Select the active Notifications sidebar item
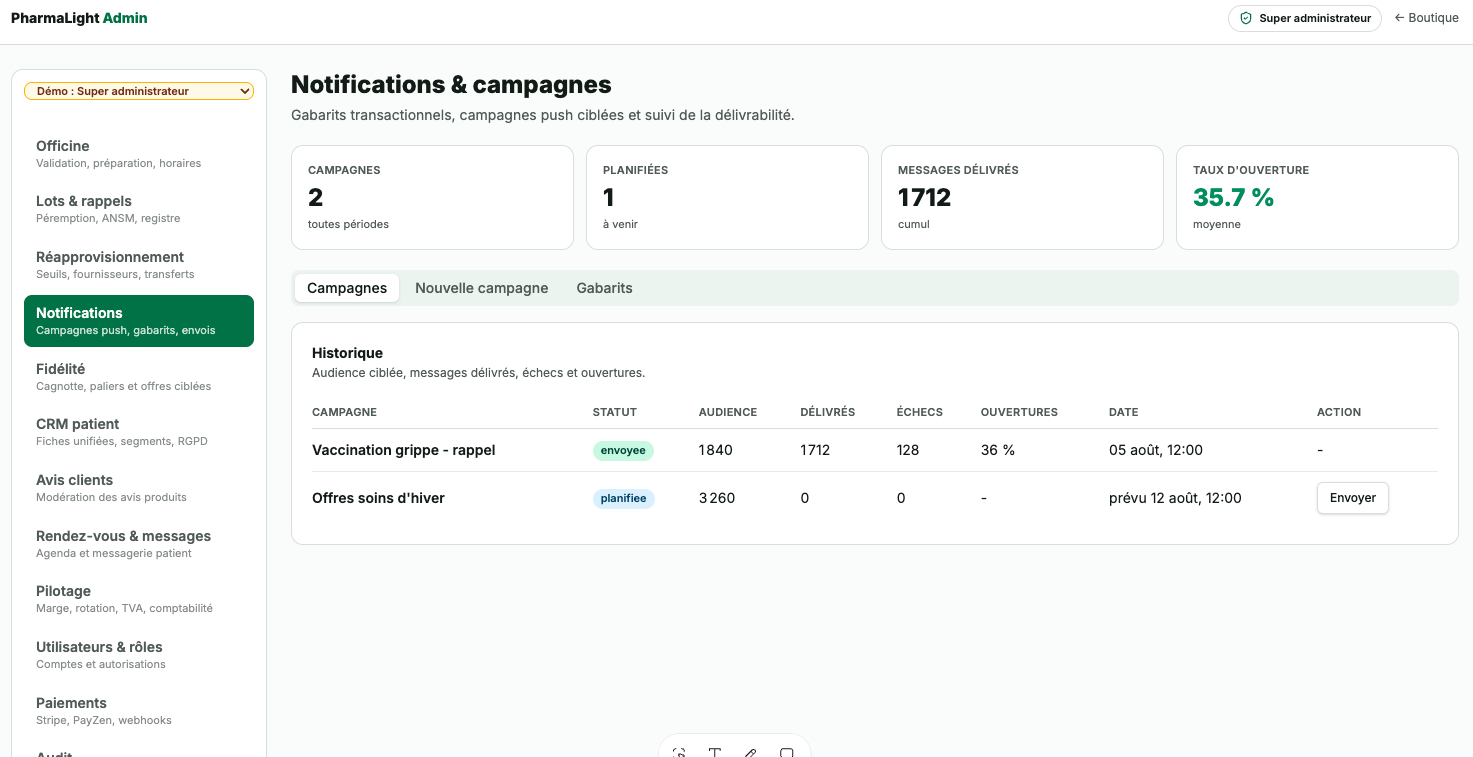This screenshot has width=1473, height=757. coord(139,321)
